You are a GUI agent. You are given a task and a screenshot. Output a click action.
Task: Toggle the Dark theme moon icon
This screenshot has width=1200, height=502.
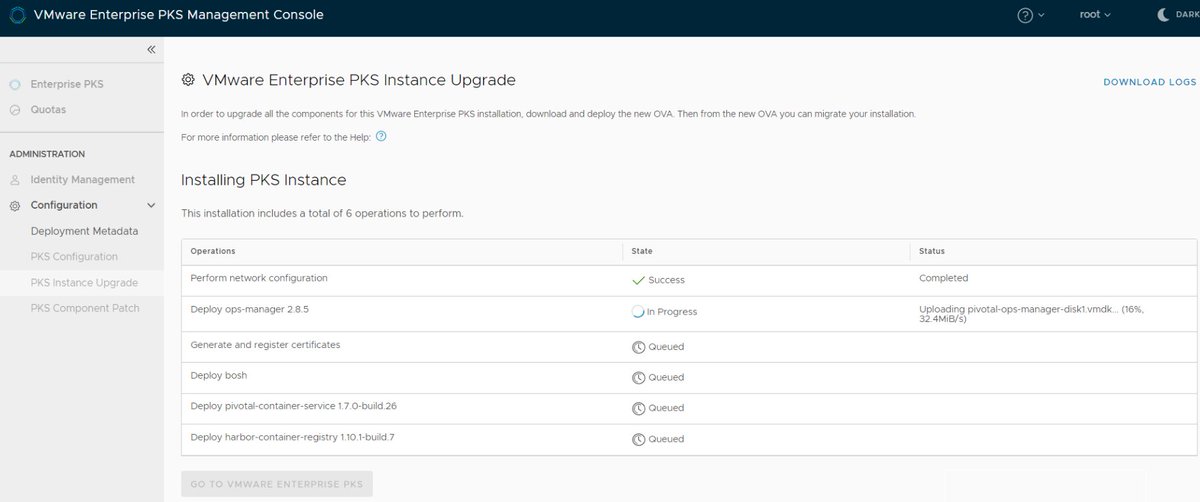click(1164, 15)
